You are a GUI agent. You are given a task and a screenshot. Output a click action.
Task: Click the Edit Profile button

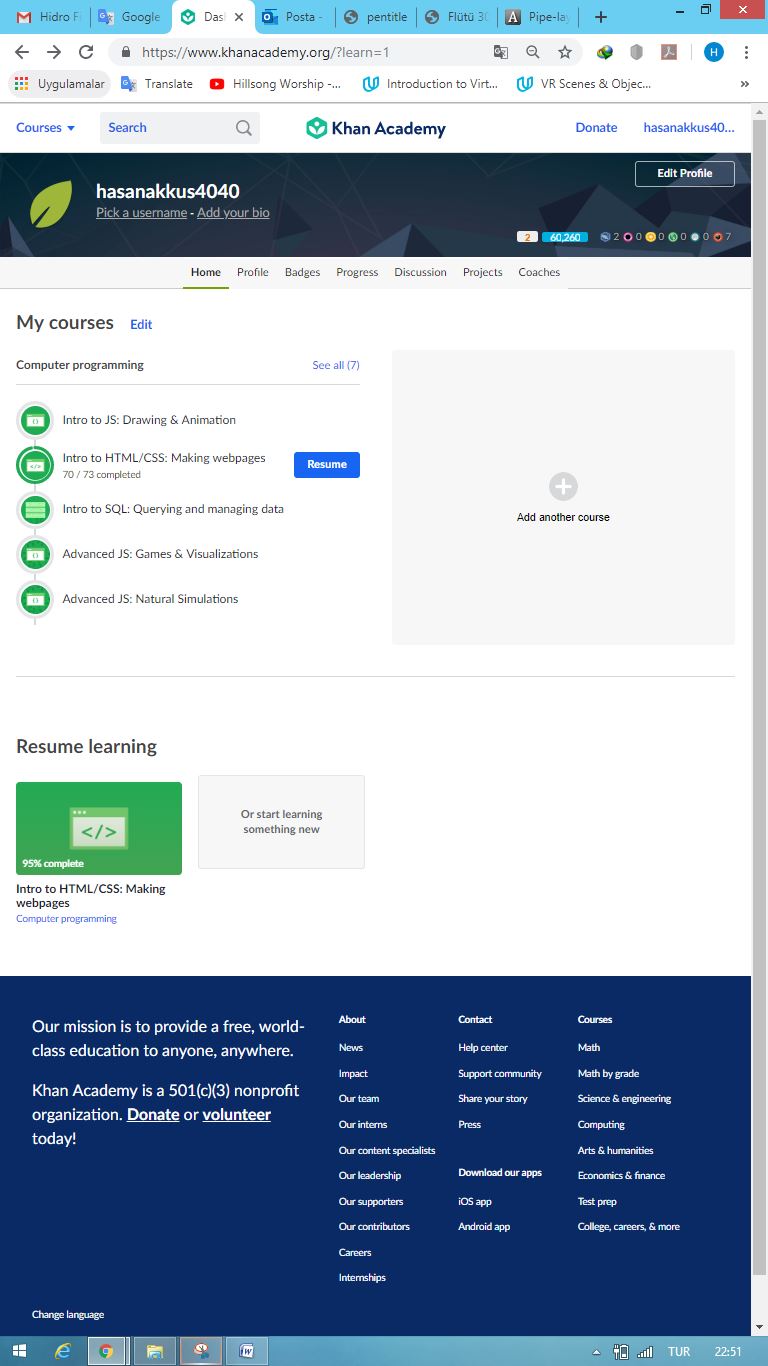point(685,173)
